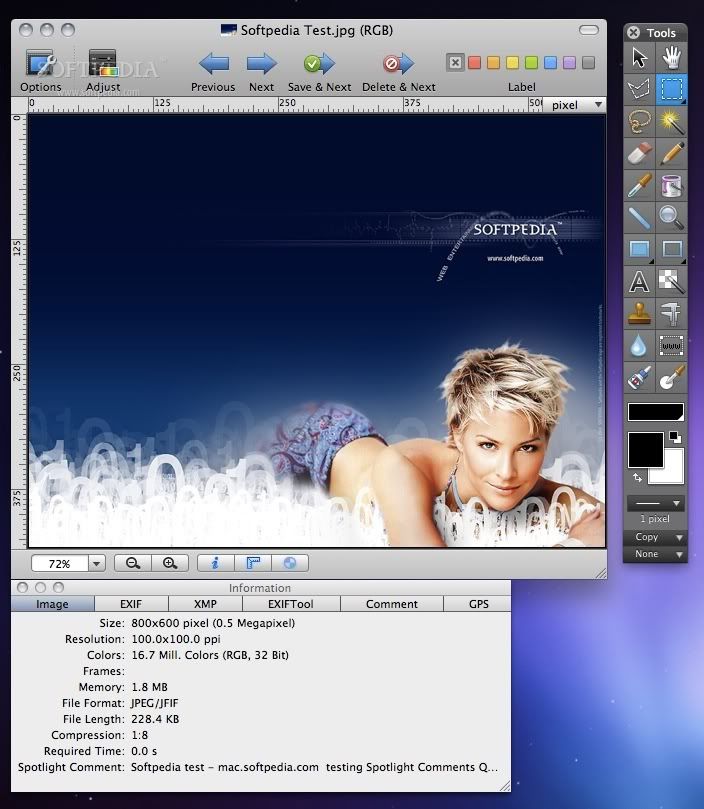Click the black pattern bar in Tools
704x809 pixels.
[656, 412]
